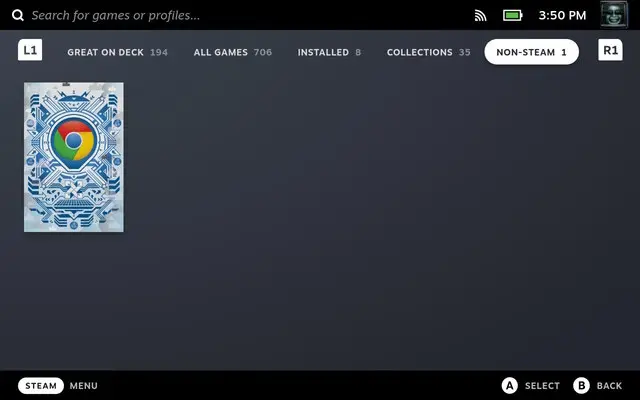
Task: Click the 3:50 PM clock
Action: tap(562, 16)
